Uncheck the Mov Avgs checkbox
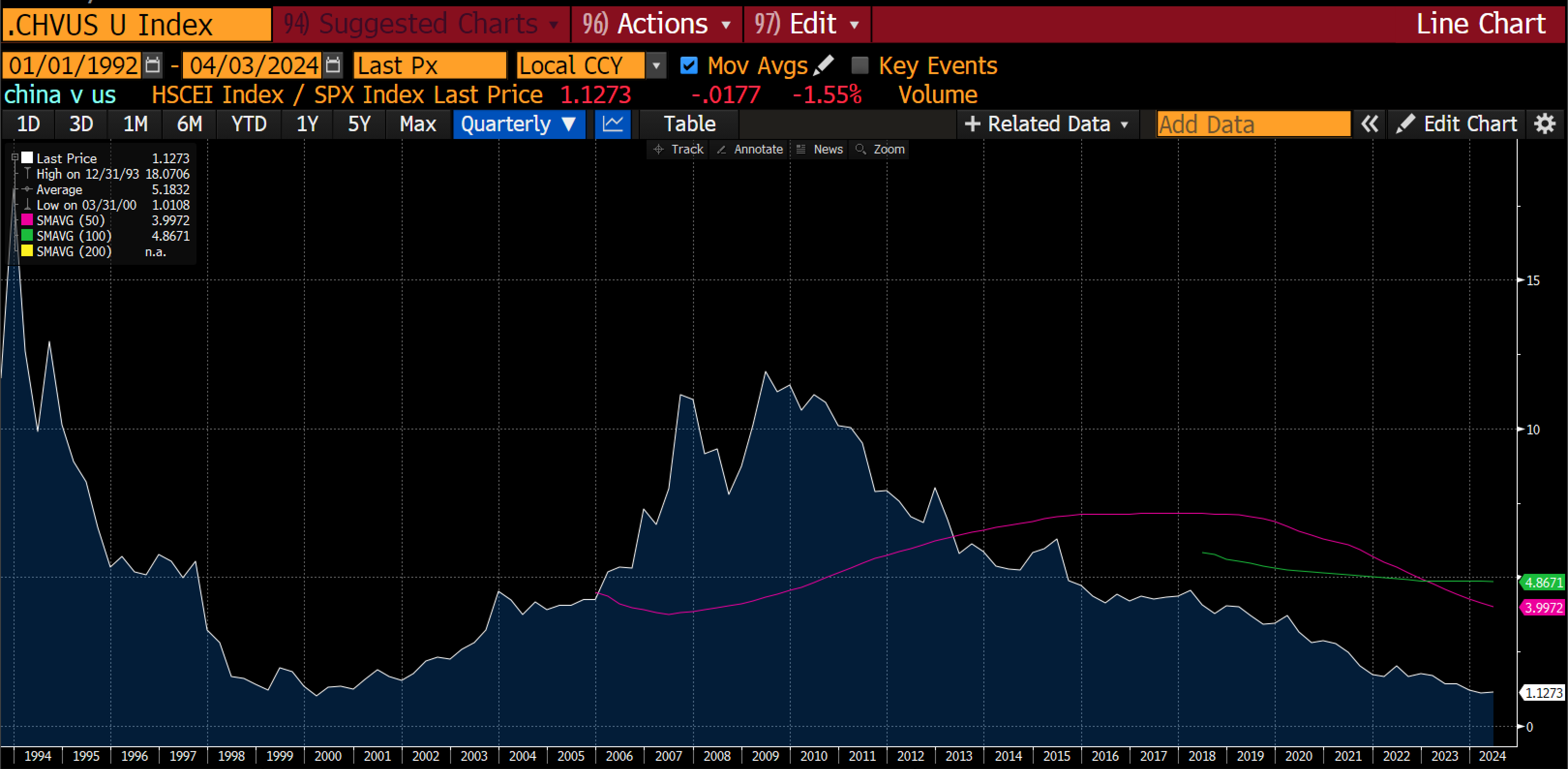 pyautogui.click(x=689, y=65)
